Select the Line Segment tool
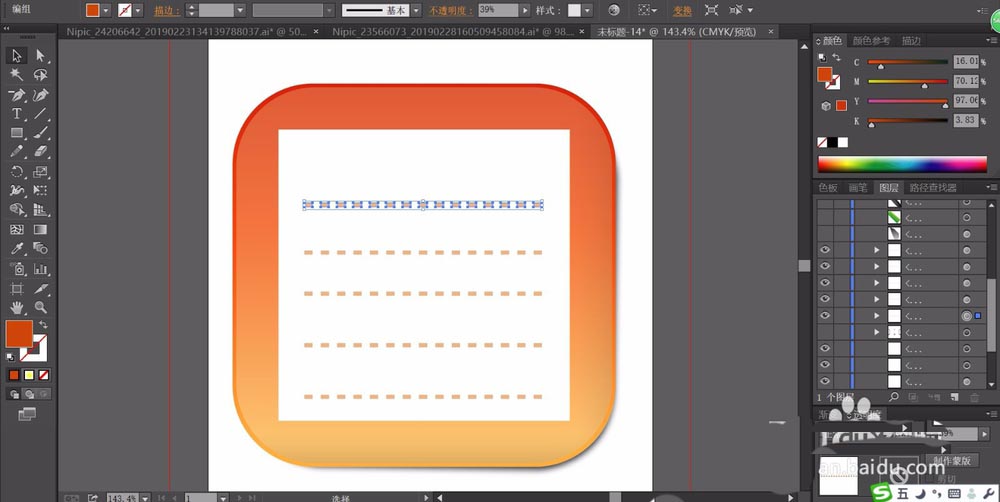This screenshot has width=1000, height=502. click(40, 114)
